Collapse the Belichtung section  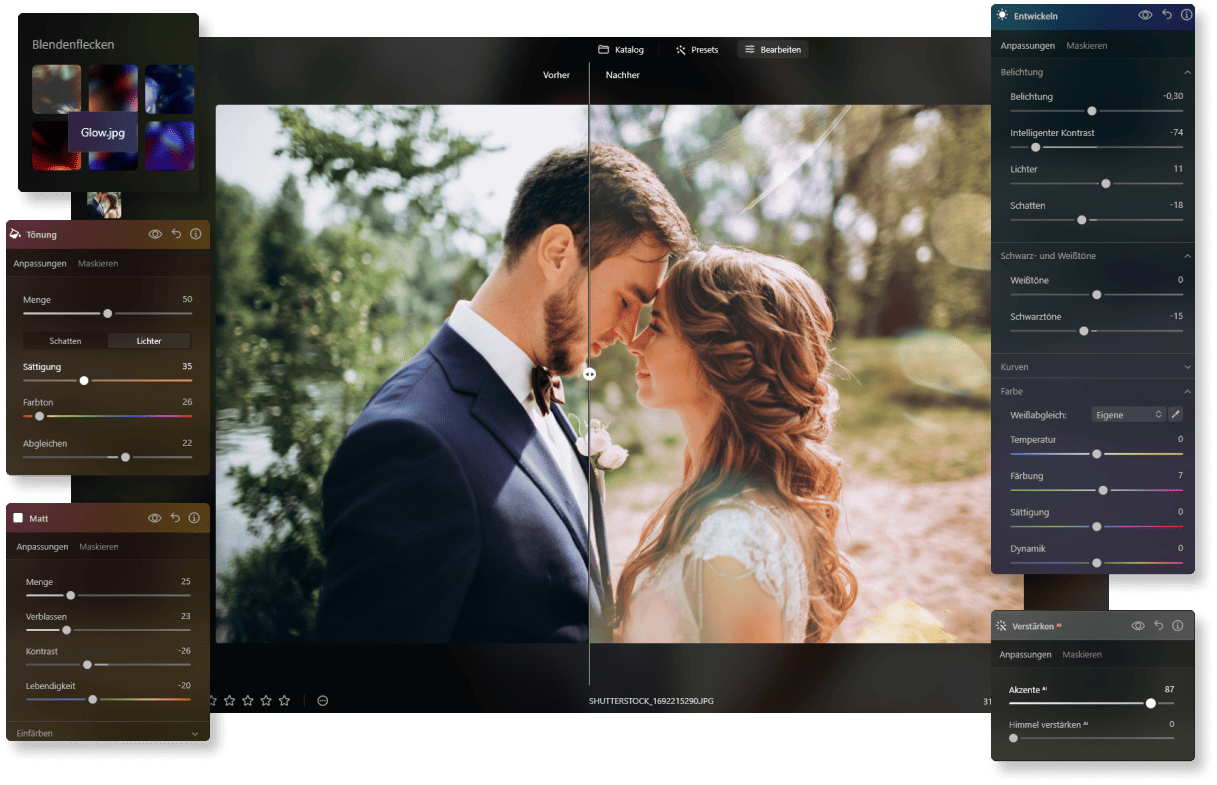(1187, 71)
